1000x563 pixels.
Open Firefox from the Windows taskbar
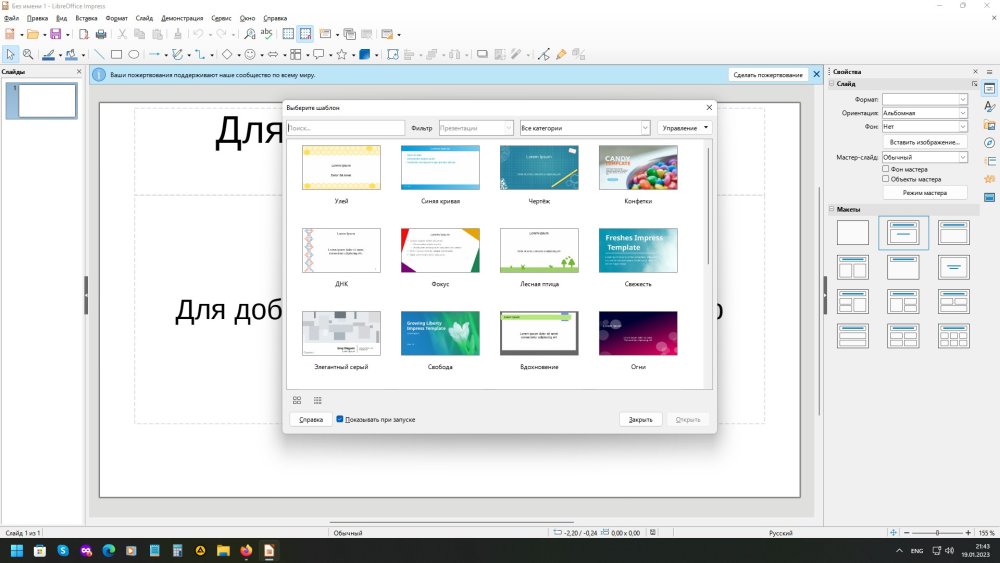point(246,551)
